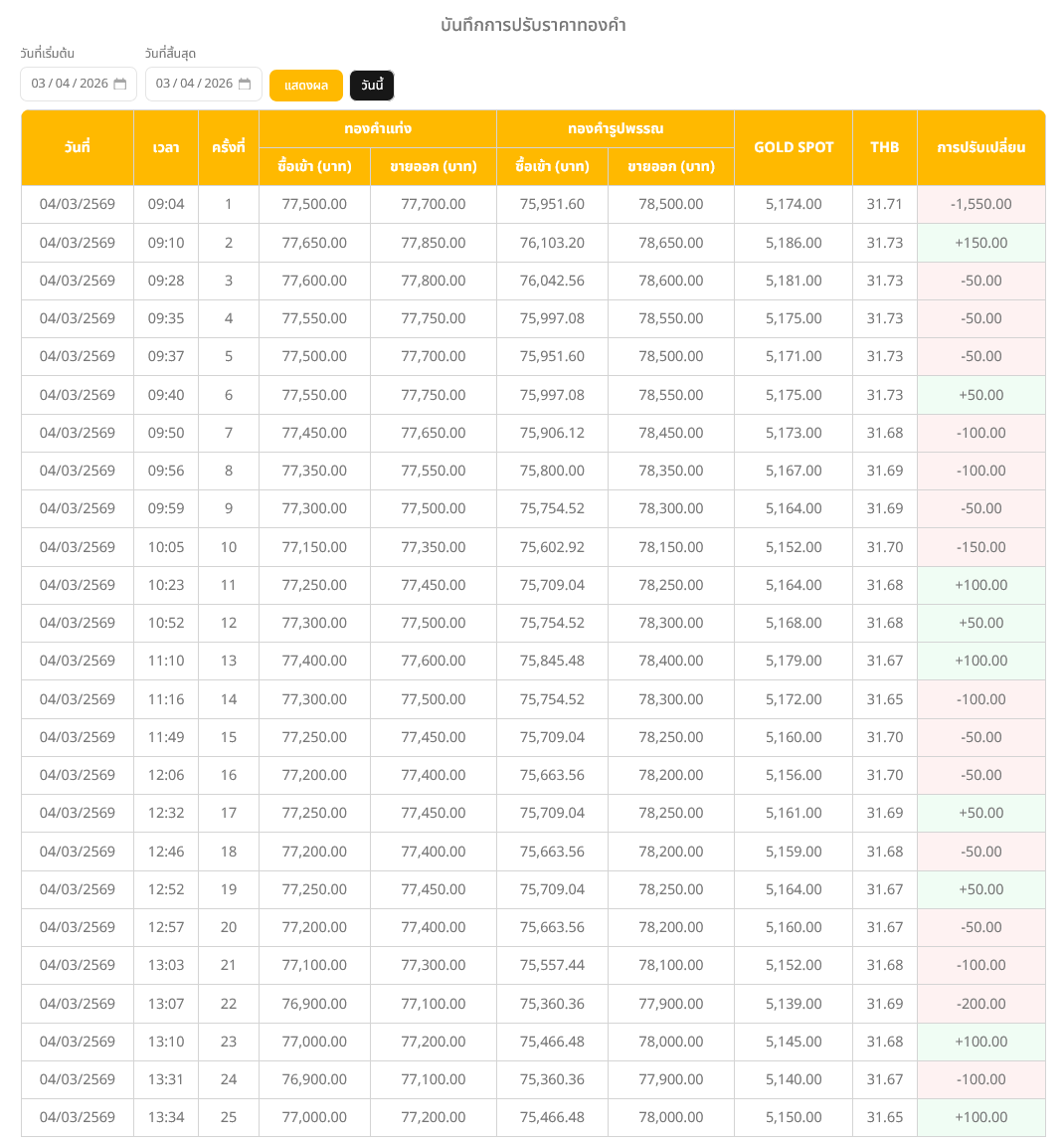Open the start date calendar picker icon
The height and width of the screenshot is (1143, 1064).
tap(120, 85)
